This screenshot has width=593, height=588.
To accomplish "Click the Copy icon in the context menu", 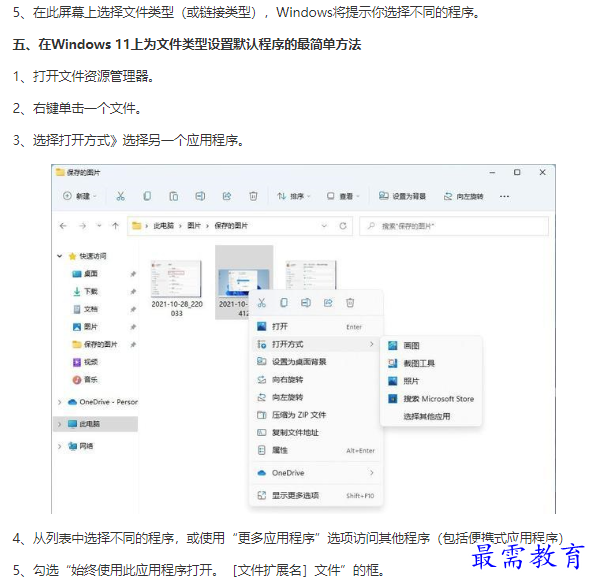I will 284,303.
